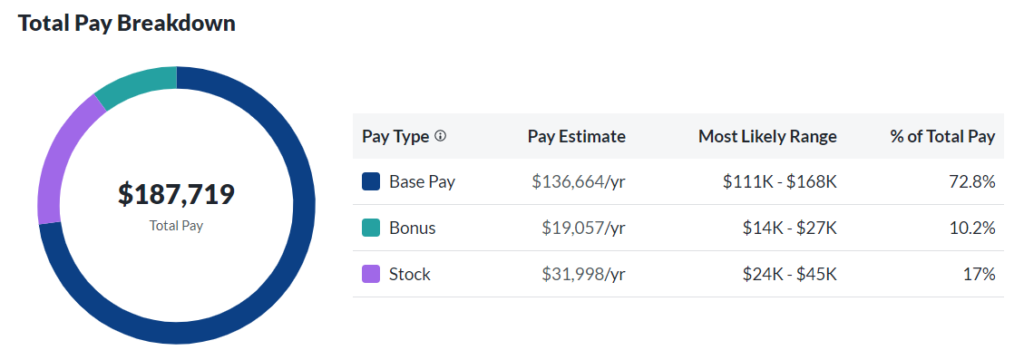The height and width of the screenshot is (360, 1024).
Task: Click the teal Bonus donut segment
Action: tap(138, 84)
